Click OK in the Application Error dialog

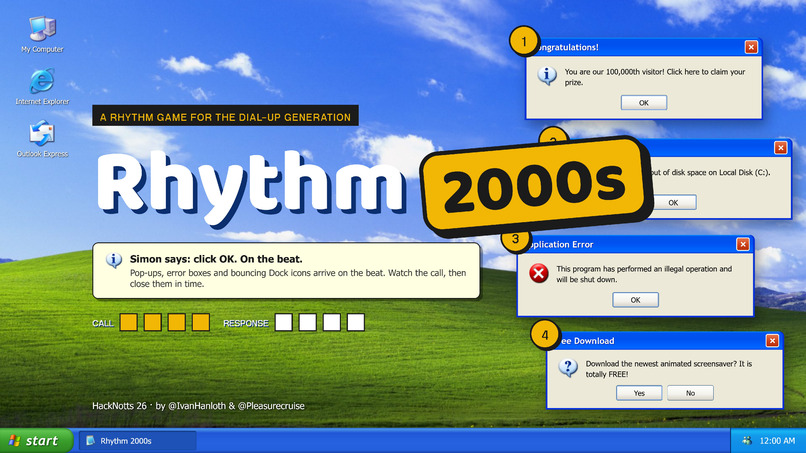[x=635, y=300]
